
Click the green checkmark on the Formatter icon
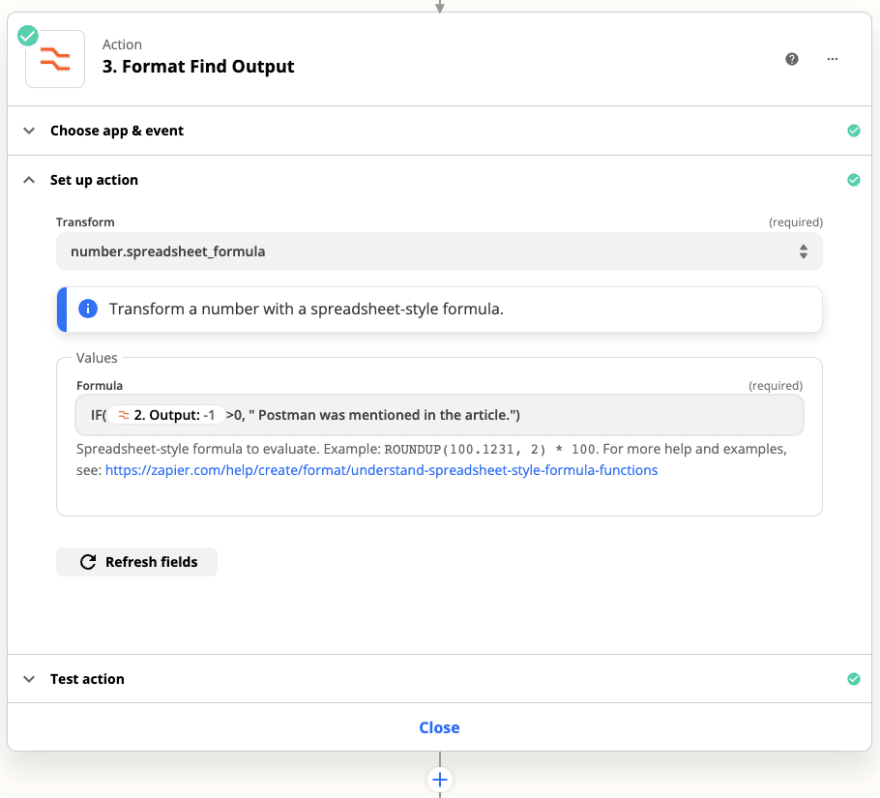pyautogui.click(x=28, y=35)
